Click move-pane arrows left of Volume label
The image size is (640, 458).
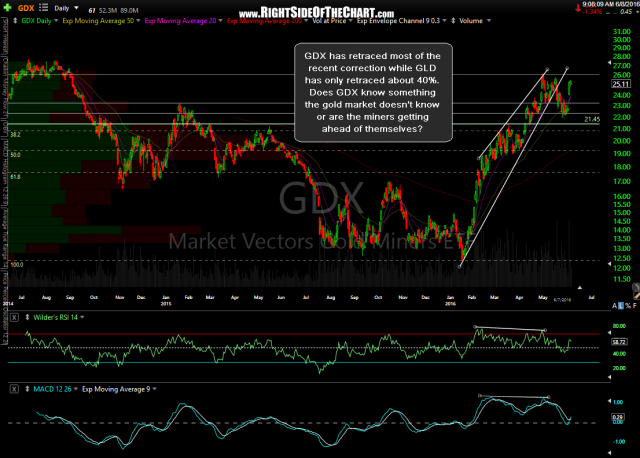(453, 21)
